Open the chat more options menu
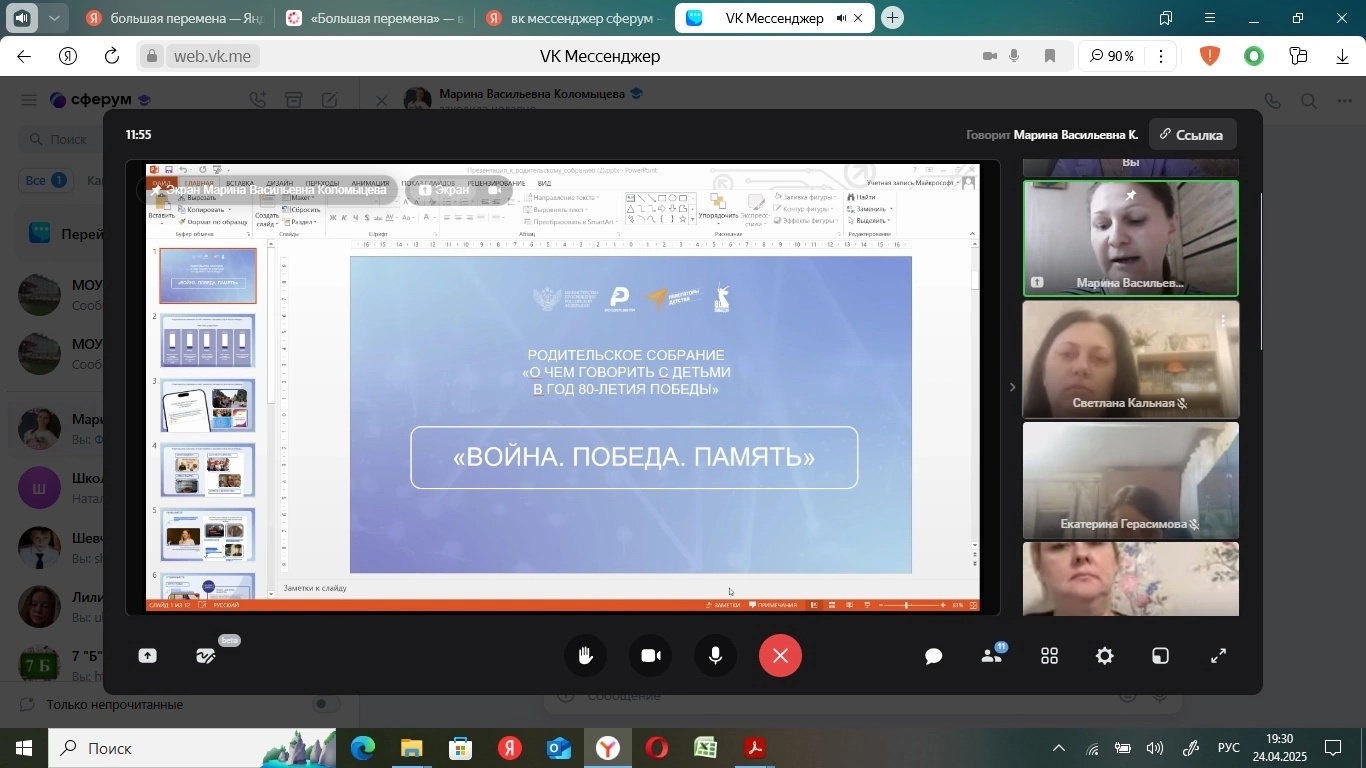The height and width of the screenshot is (768, 1366). [x=1346, y=100]
